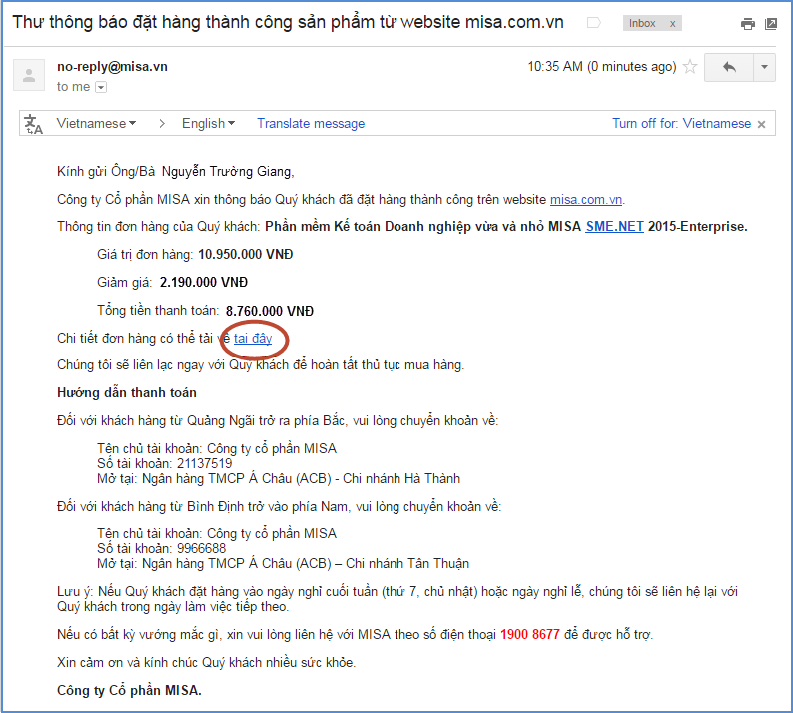Open SME.NET link

pos(614,227)
